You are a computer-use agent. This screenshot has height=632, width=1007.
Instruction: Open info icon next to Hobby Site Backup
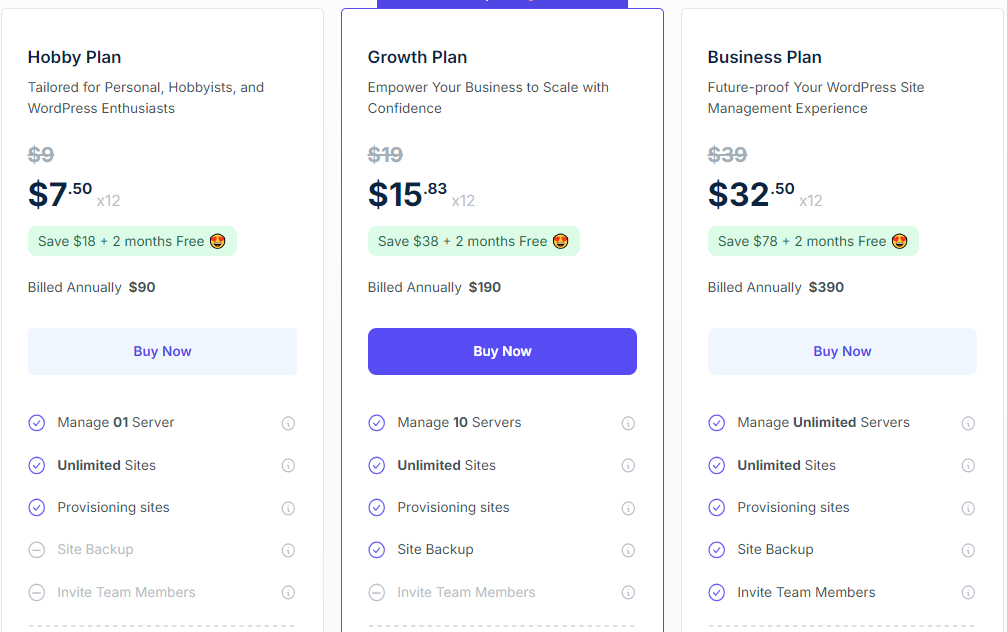288,550
